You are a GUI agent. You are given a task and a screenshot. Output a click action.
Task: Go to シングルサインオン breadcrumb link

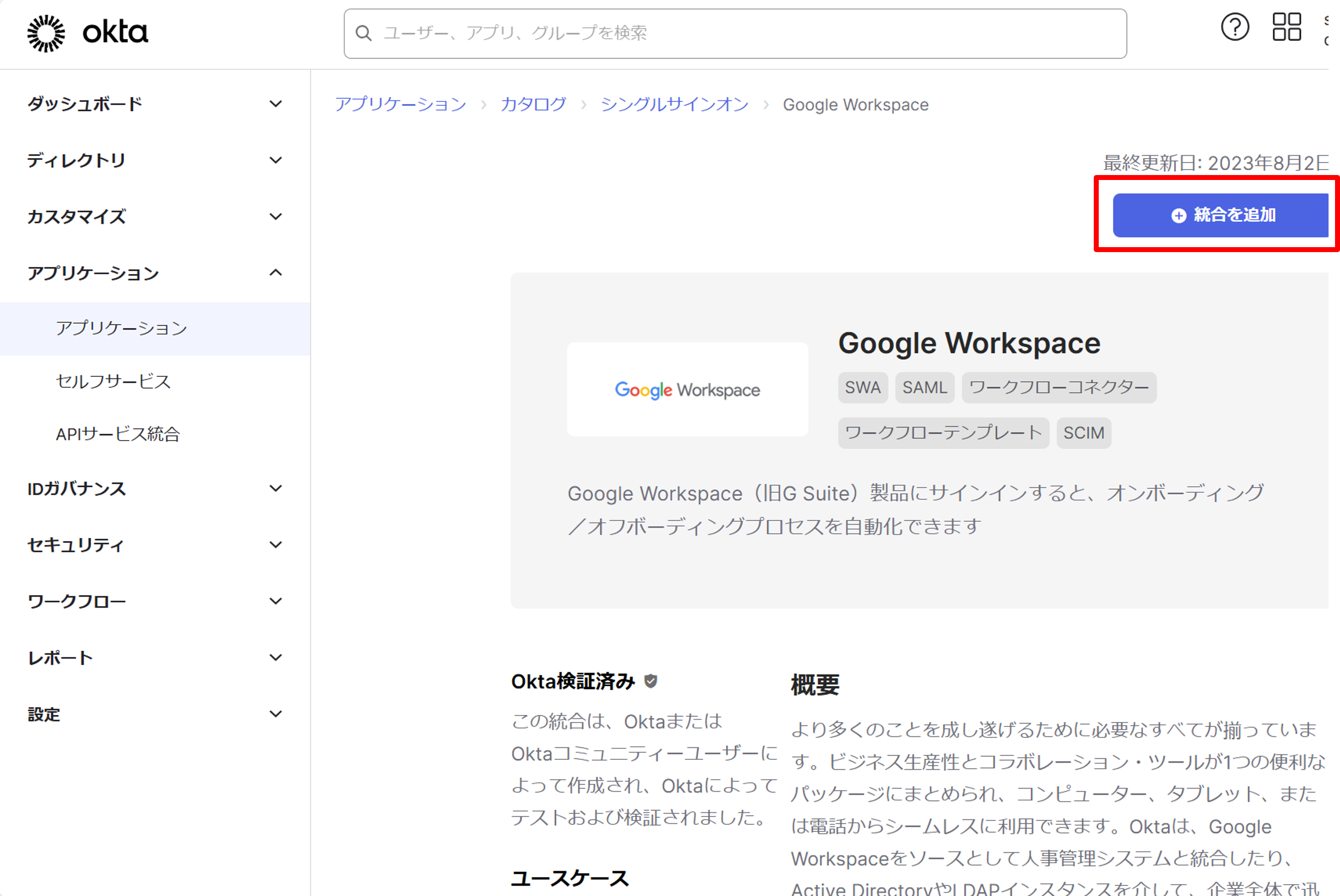[x=674, y=104]
